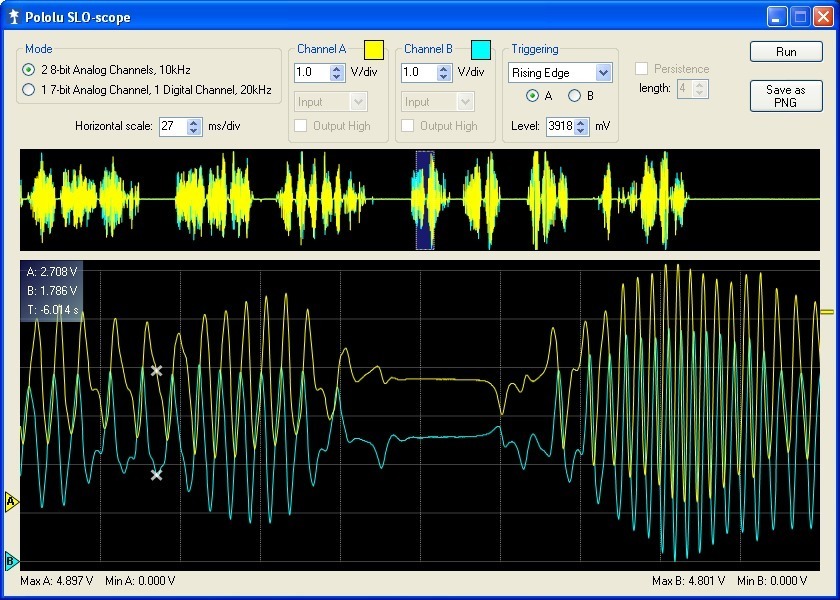Select 2 8-bit Analog Channels mode
Viewport: 840px width, 600px height.
29,69
